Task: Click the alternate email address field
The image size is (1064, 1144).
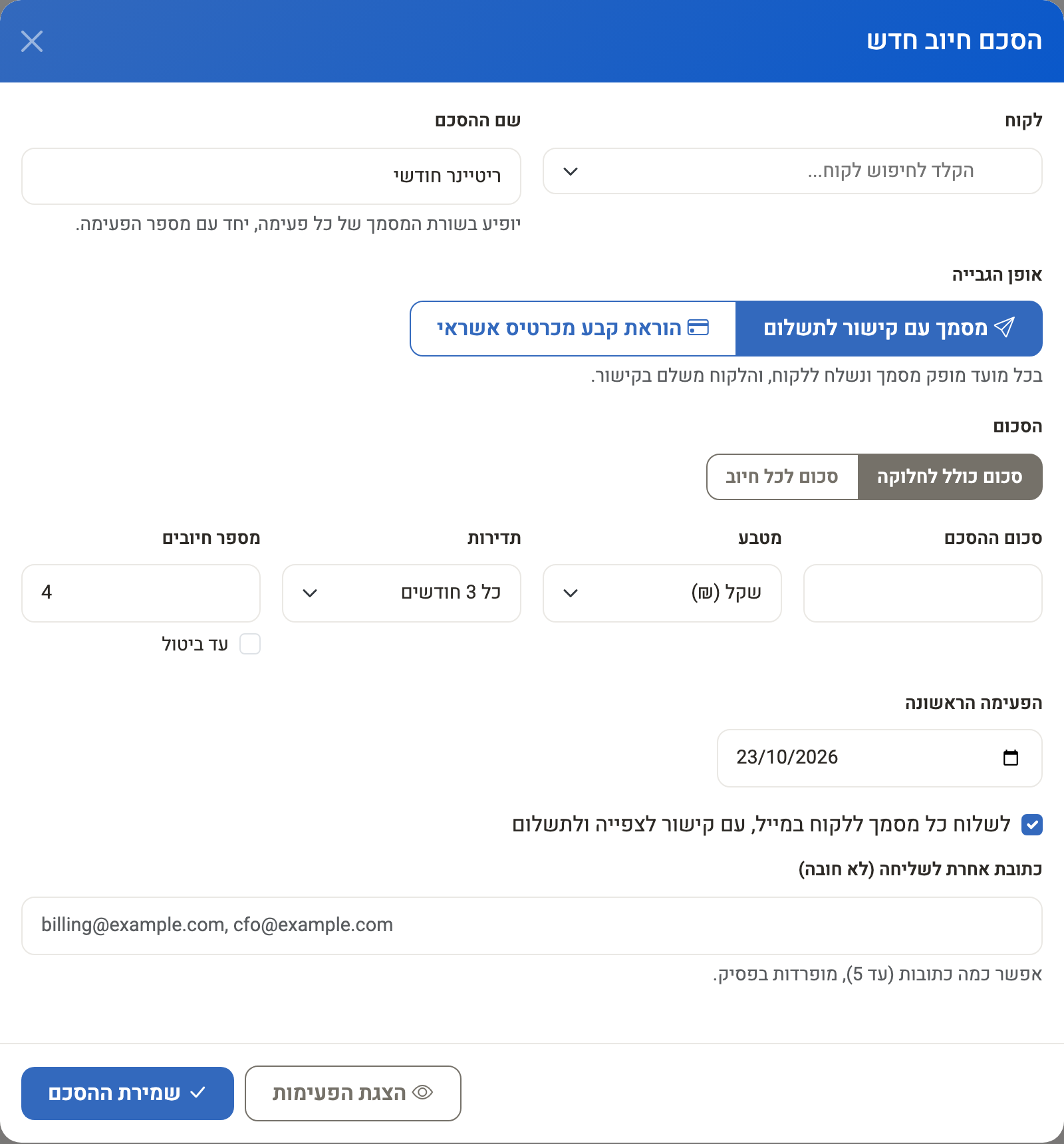Action: [532, 926]
